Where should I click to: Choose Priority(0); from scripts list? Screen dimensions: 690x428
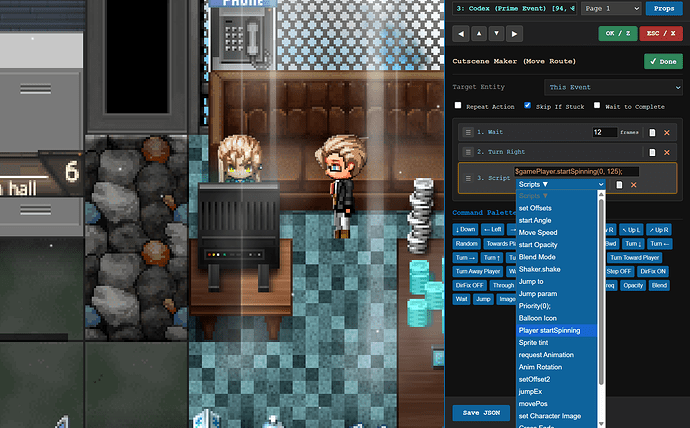[557, 306]
